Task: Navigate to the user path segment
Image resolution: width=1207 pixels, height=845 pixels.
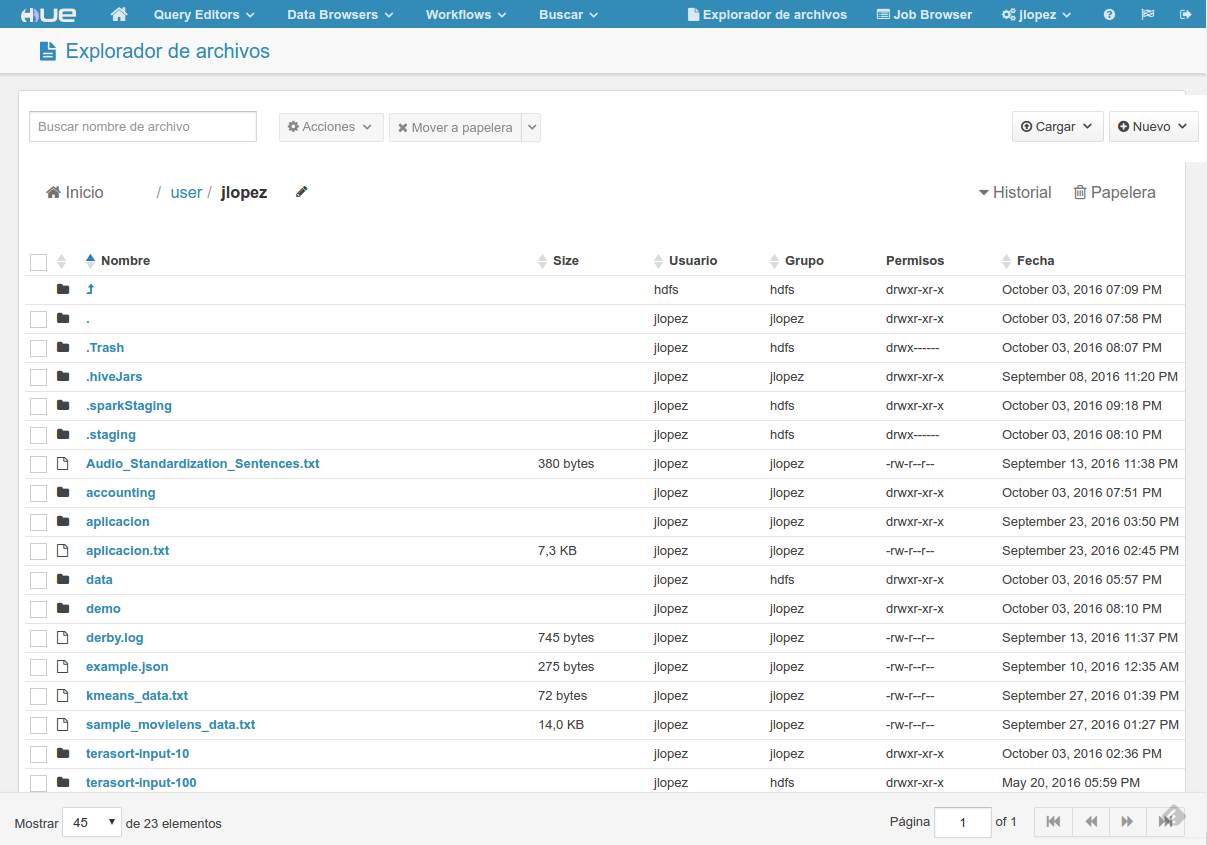Action: coord(186,192)
